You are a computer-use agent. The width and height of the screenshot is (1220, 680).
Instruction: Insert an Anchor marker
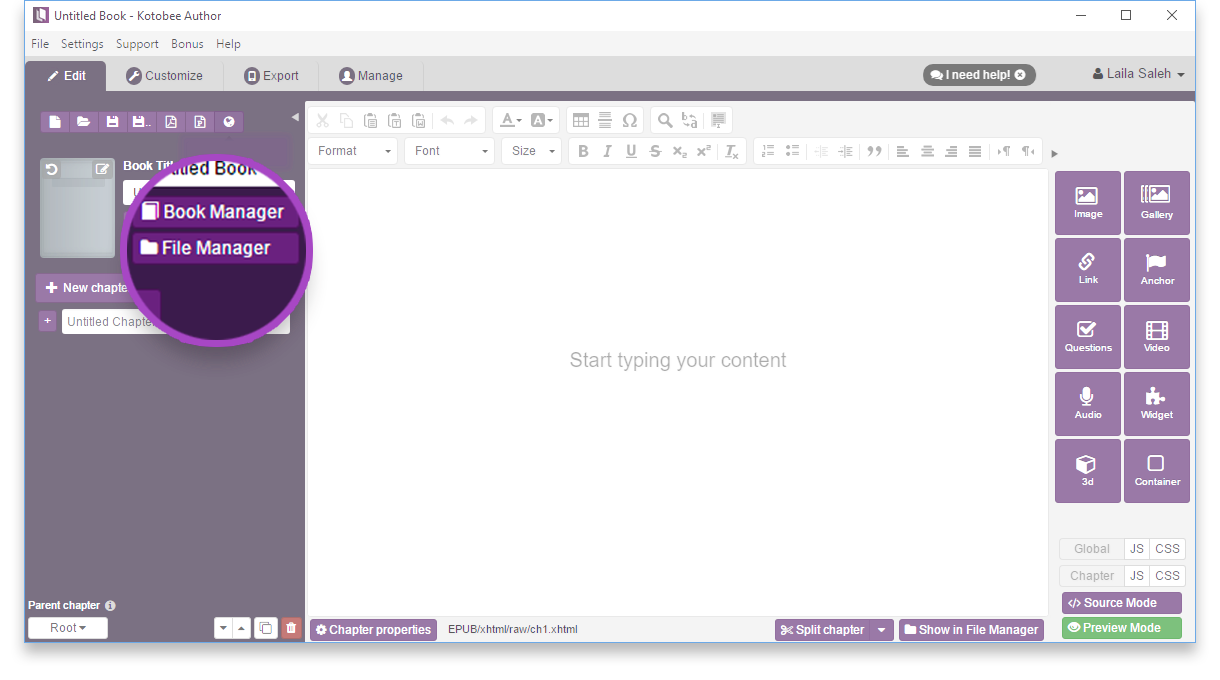pos(1156,270)
